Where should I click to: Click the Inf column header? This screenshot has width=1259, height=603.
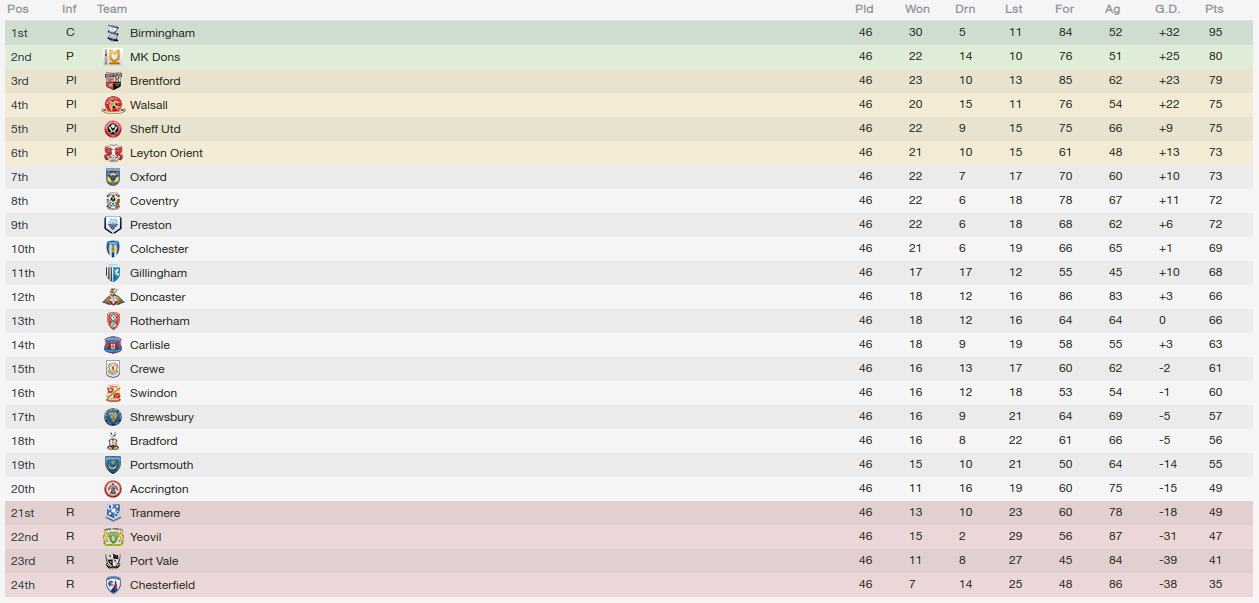[69, 9]
